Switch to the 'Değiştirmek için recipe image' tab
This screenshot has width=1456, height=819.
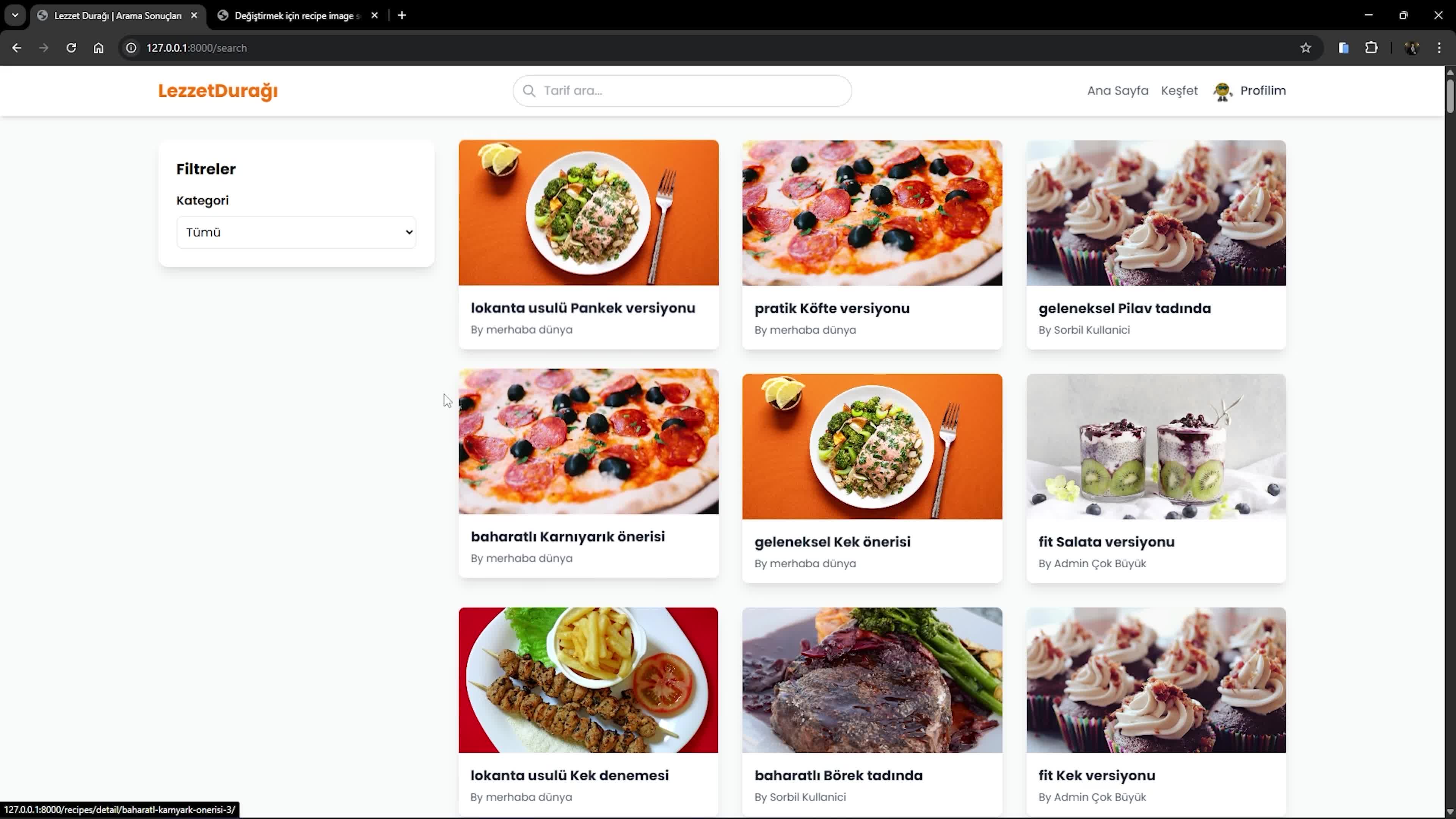(x=294, y=16)
